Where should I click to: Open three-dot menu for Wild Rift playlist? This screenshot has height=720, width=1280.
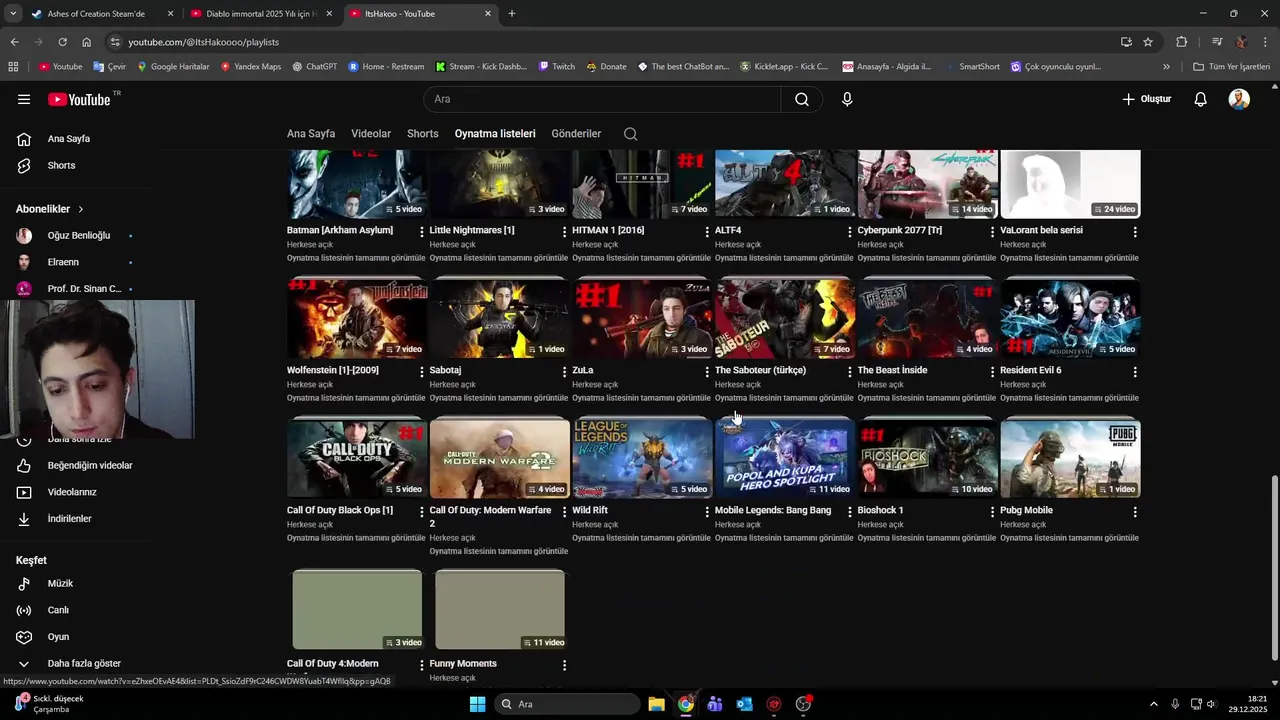point(707,511)
